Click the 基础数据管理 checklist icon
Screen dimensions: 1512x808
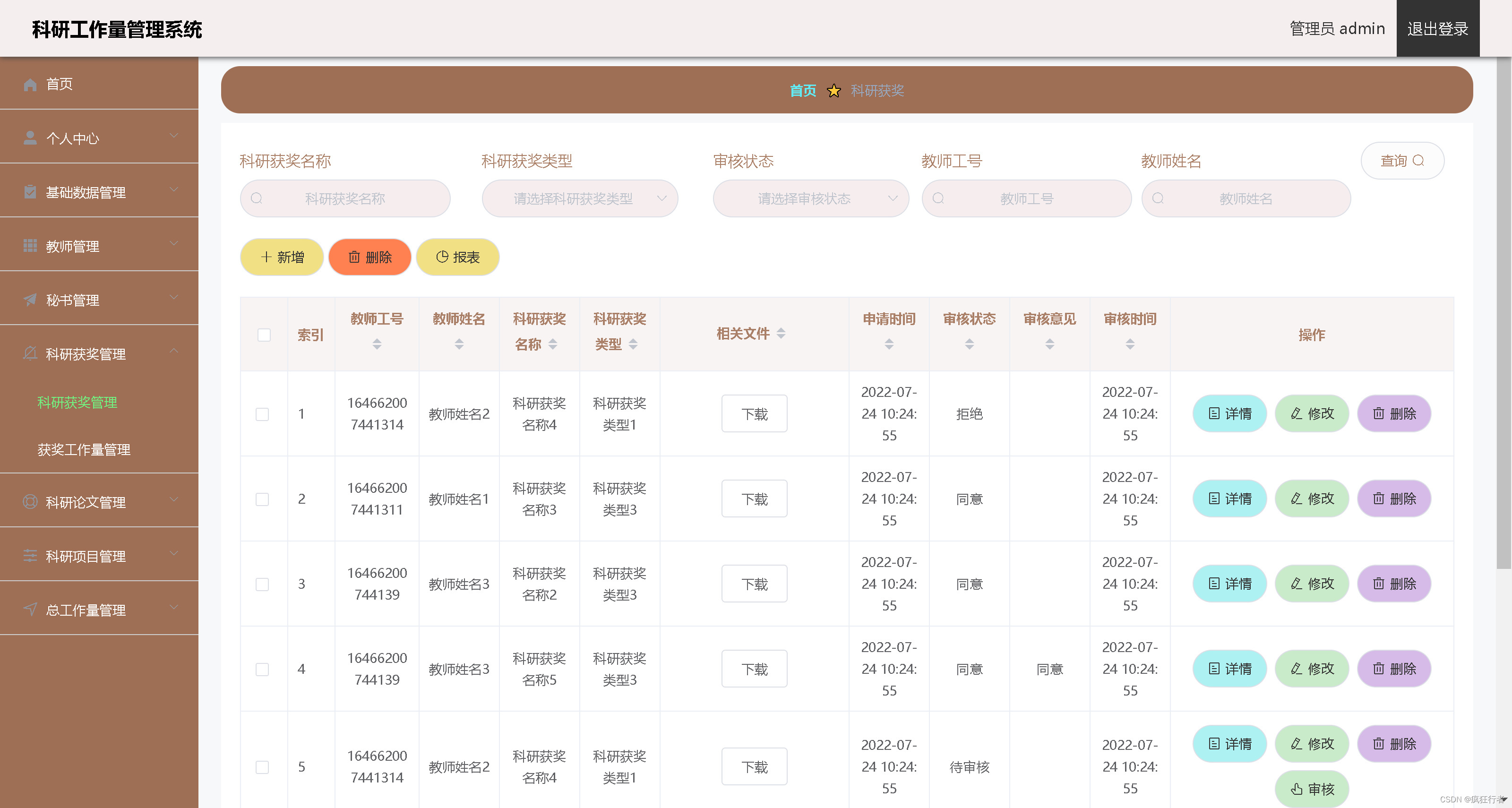30,192
